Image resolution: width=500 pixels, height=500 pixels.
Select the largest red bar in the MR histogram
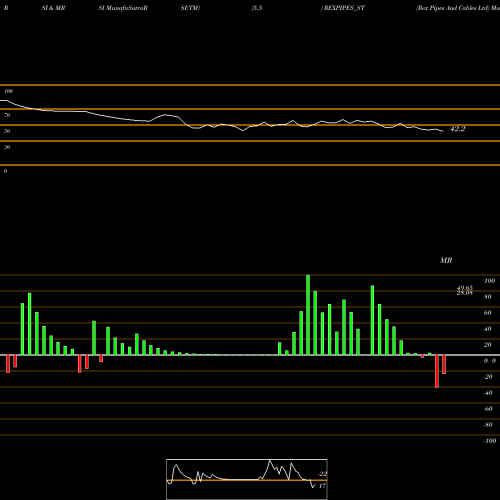click(x=437, y=371)
